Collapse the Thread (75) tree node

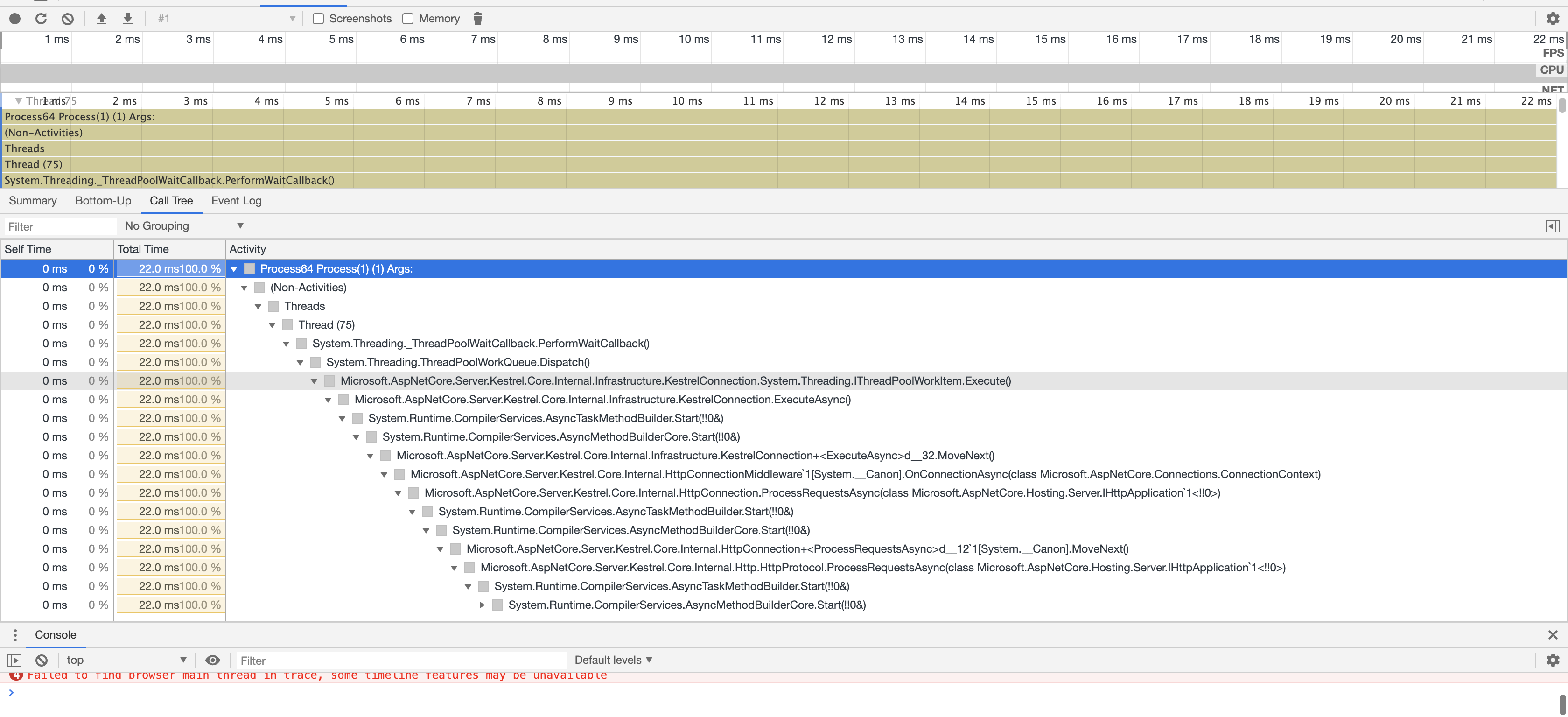(272, 325)
